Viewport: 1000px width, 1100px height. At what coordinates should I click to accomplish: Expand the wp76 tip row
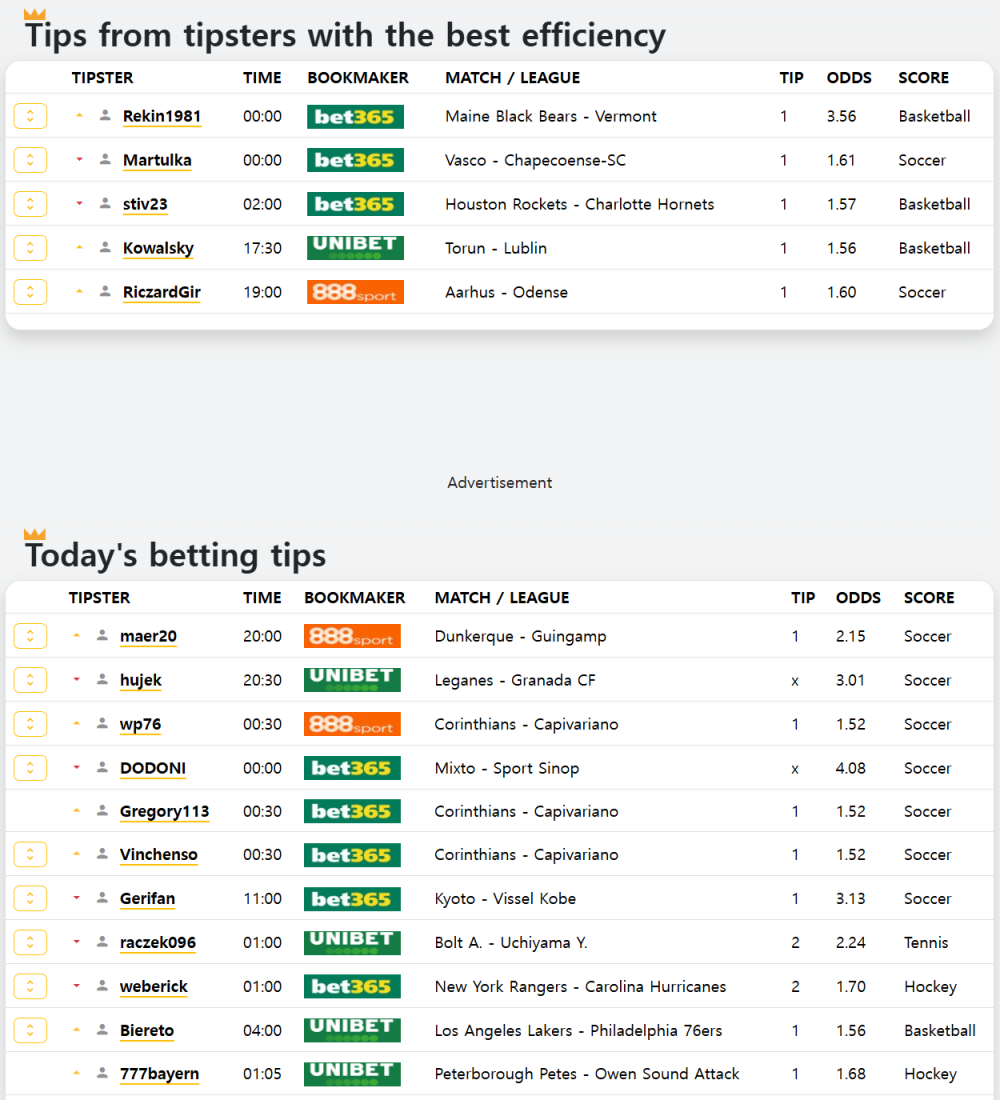click(x=30, y=725)
